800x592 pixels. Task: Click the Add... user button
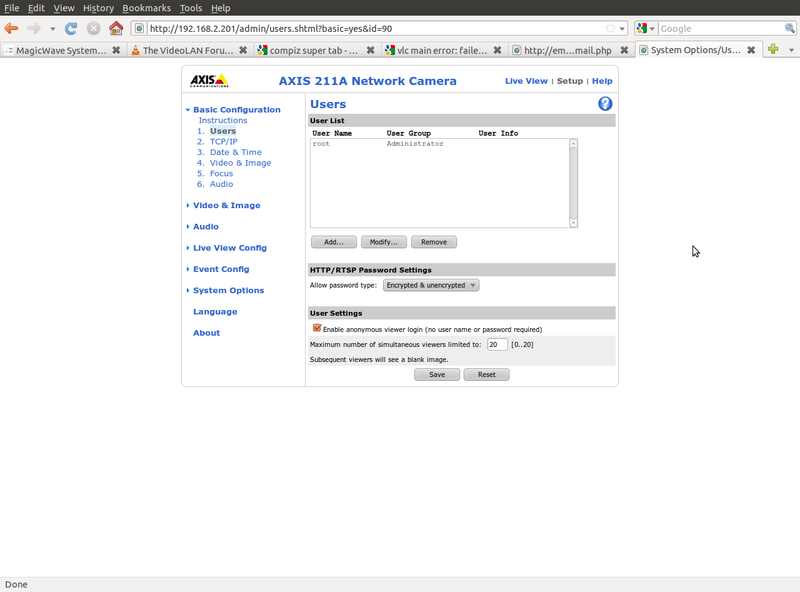tap(334, 242)
